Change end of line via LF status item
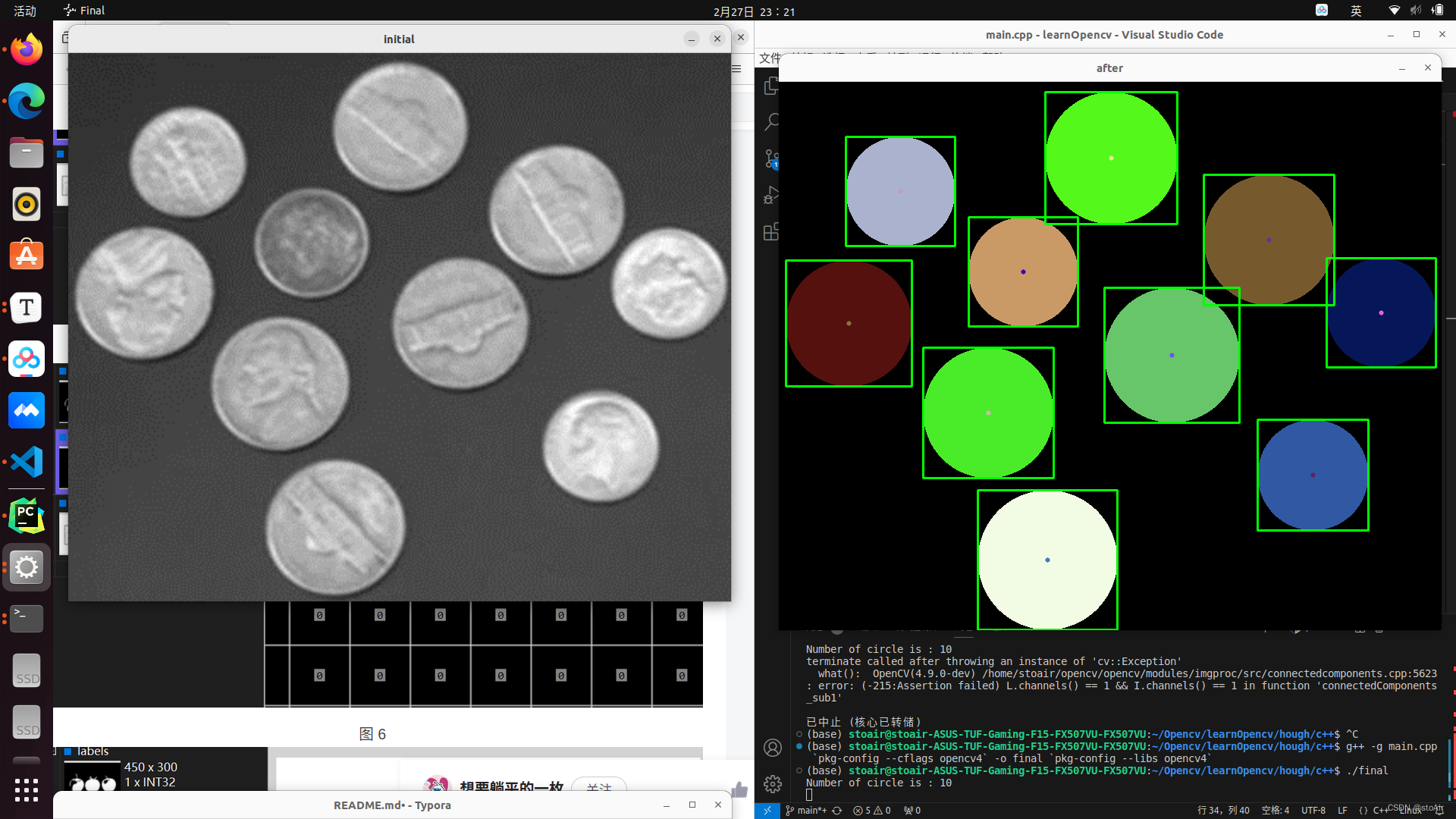The height and width of the screenshot is (819, 1456). 1342,811
